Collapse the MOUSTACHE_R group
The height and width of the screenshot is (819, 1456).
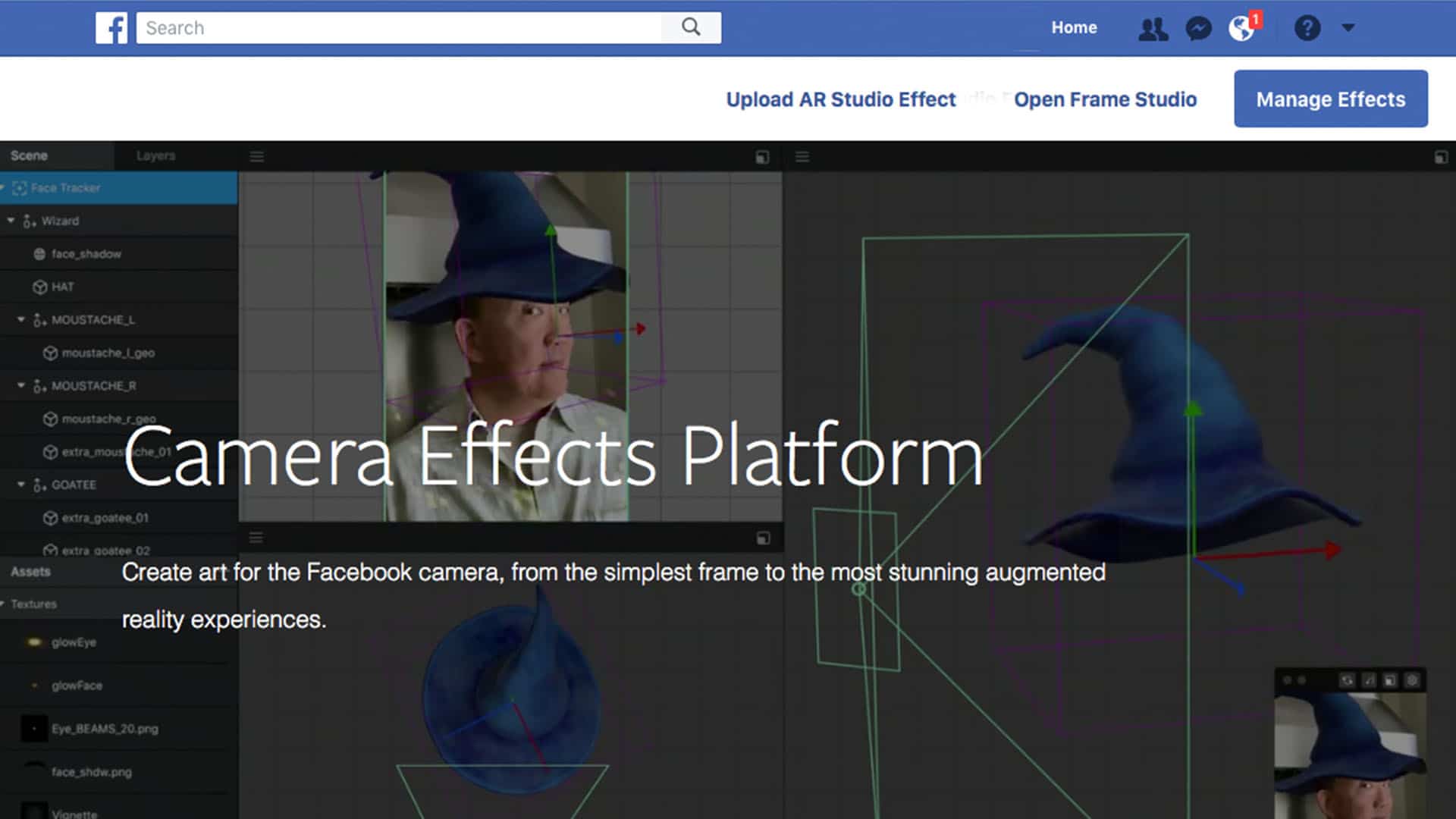(x=20, y=386)
